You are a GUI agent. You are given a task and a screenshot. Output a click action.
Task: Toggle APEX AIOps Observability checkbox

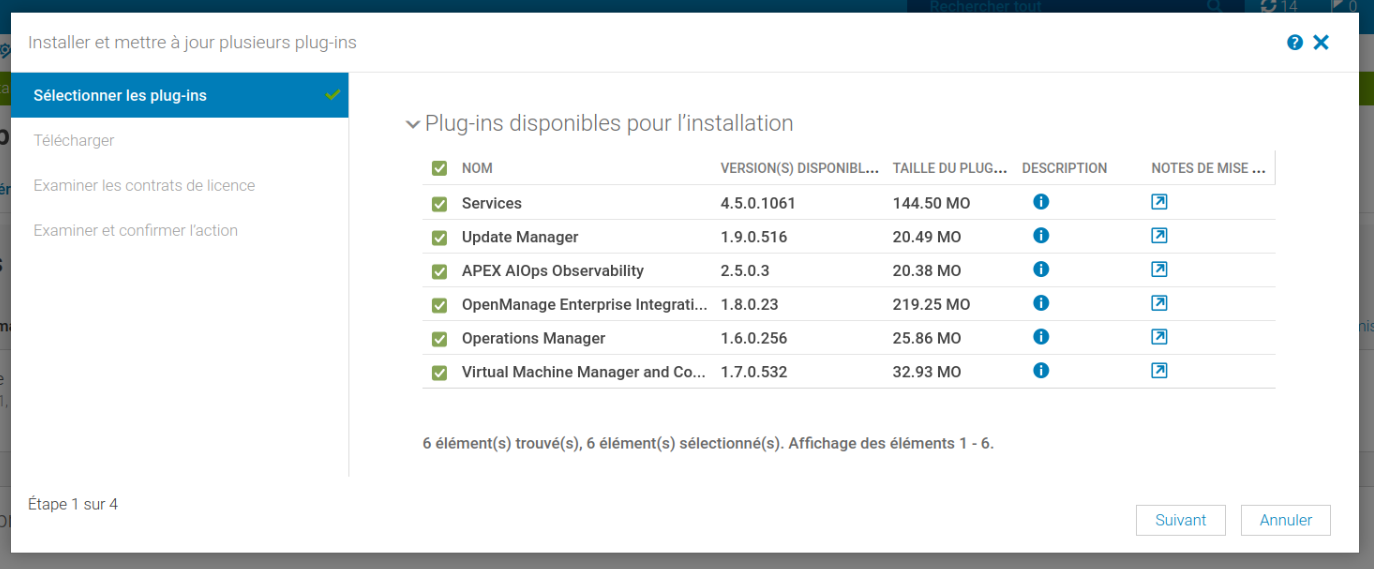439,272
